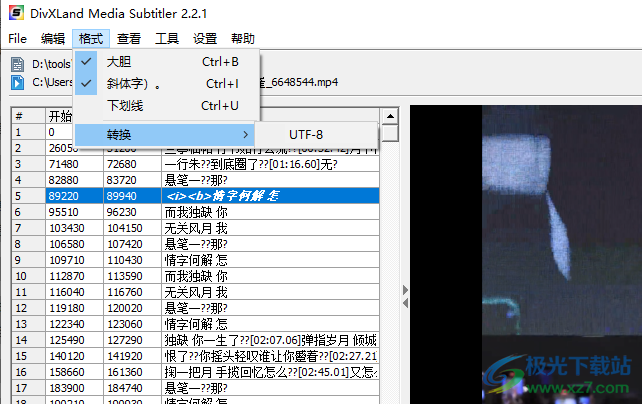The image size is (642, 404).
Task: Click the right-pointing panel splitter arrow
Action: click(x=405, y=290)
